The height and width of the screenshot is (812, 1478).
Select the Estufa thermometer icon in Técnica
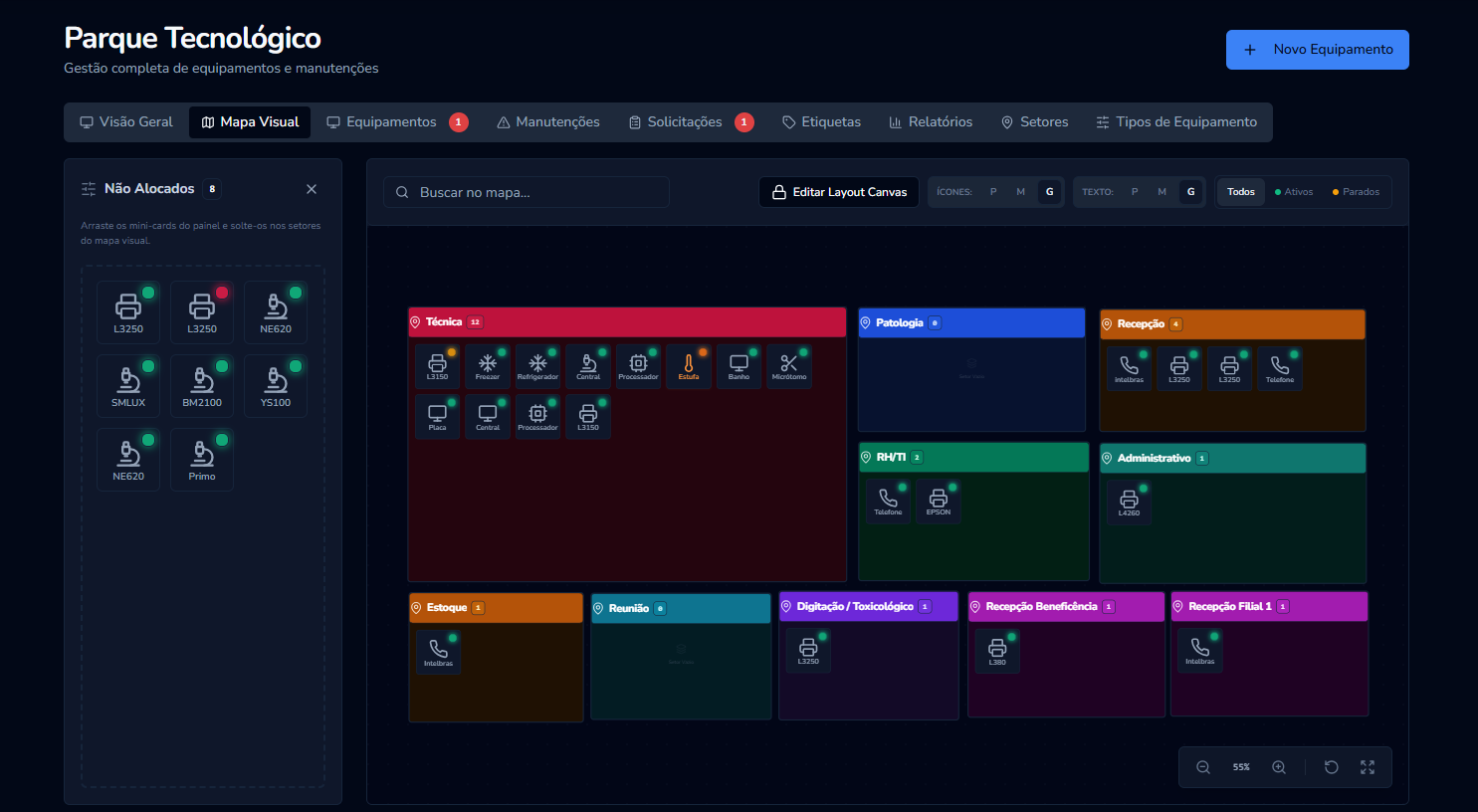point(689,366)
